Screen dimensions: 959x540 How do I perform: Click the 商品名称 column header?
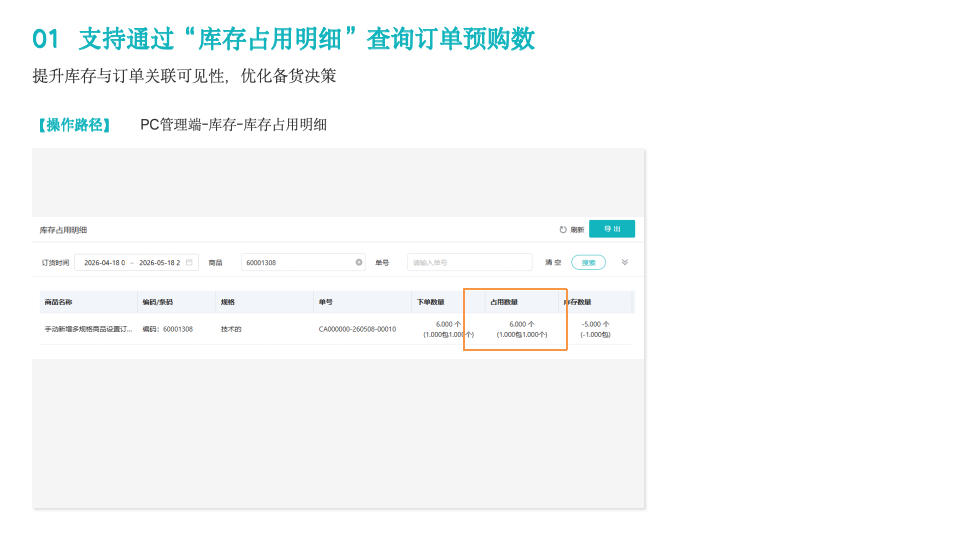pyautogui.click(x=58, y=302)
